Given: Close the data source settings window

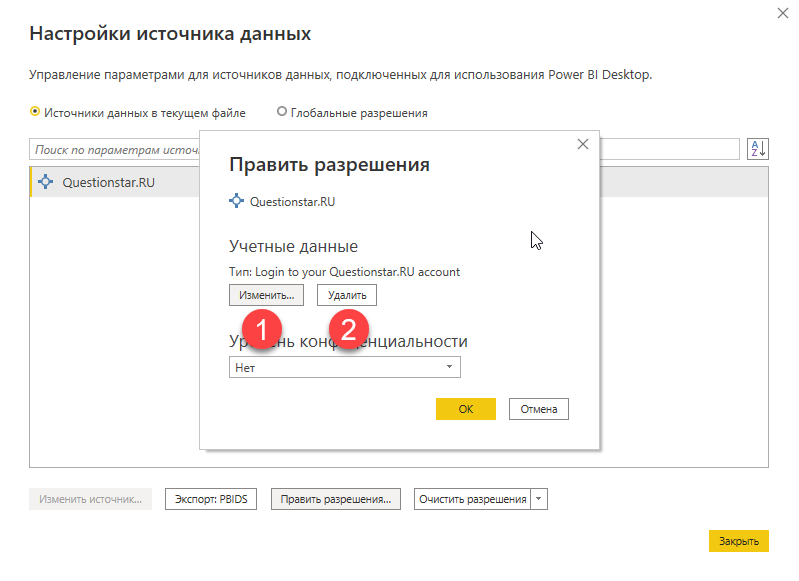Looking at the screenshot, I should pos(783,13).
